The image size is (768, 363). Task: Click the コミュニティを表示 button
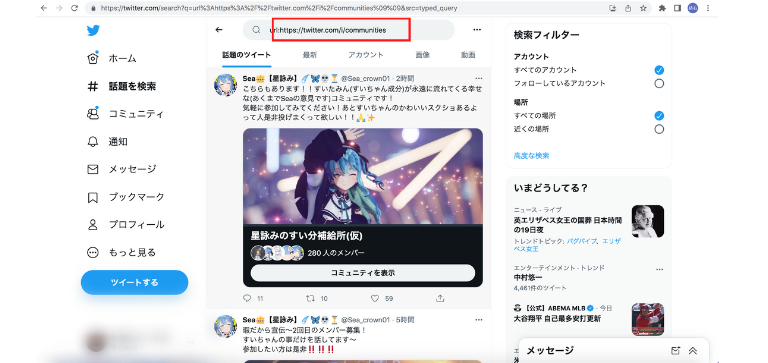pos(362,273)
